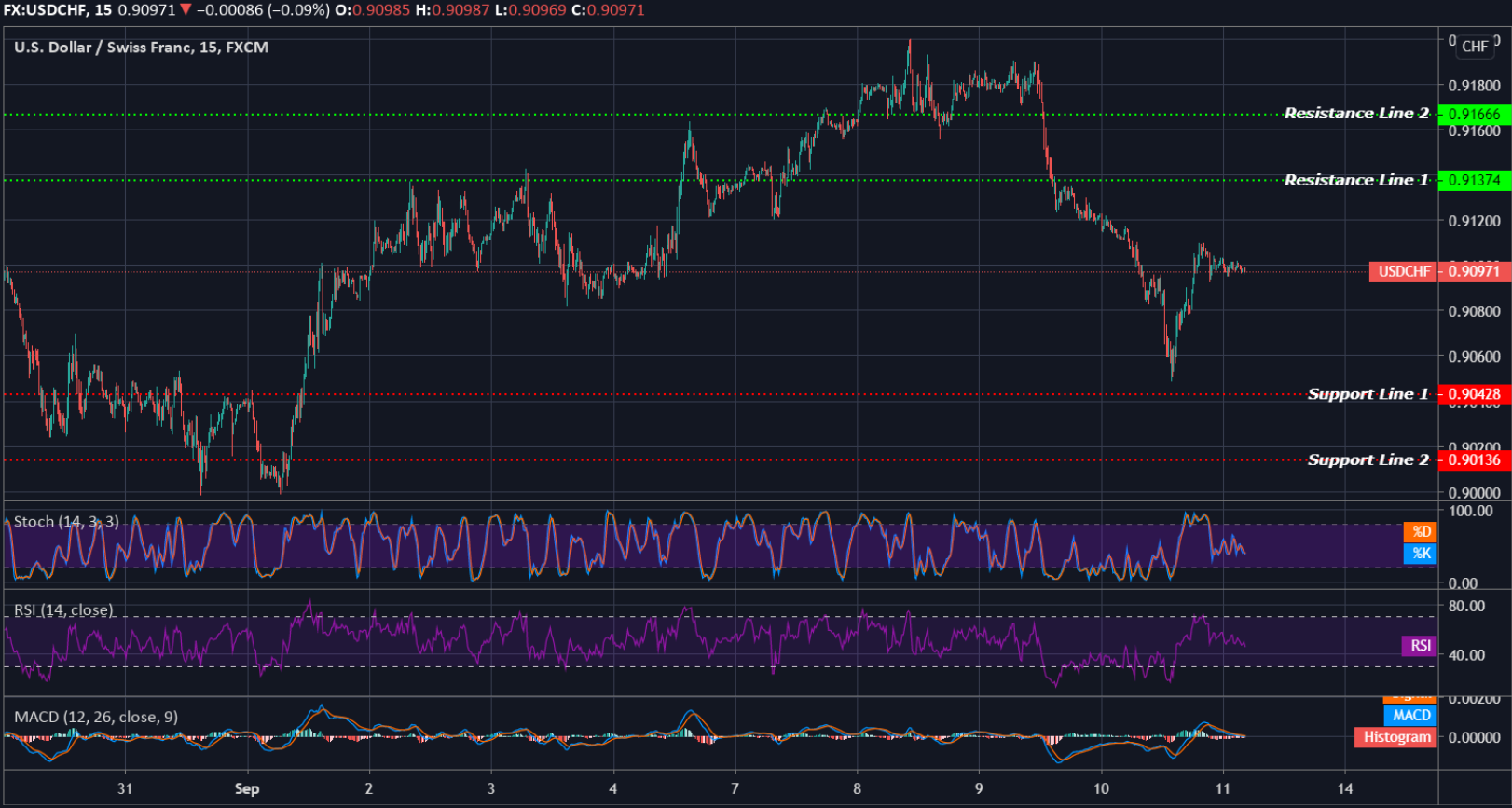Select the Resistance Line 1 label
Viewport: 1512px width, 808px height.
tap(1356, 180)
